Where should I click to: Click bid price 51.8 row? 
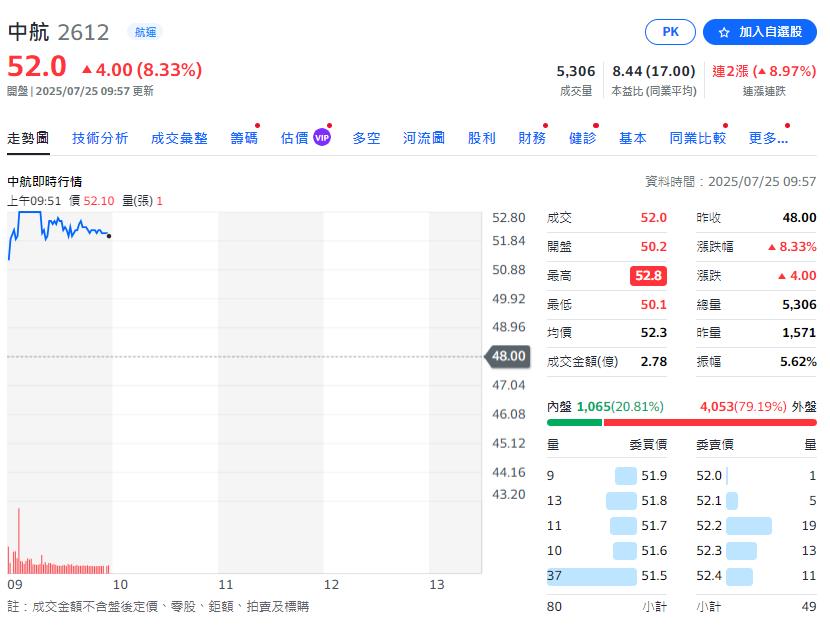[x=607, y=501]
